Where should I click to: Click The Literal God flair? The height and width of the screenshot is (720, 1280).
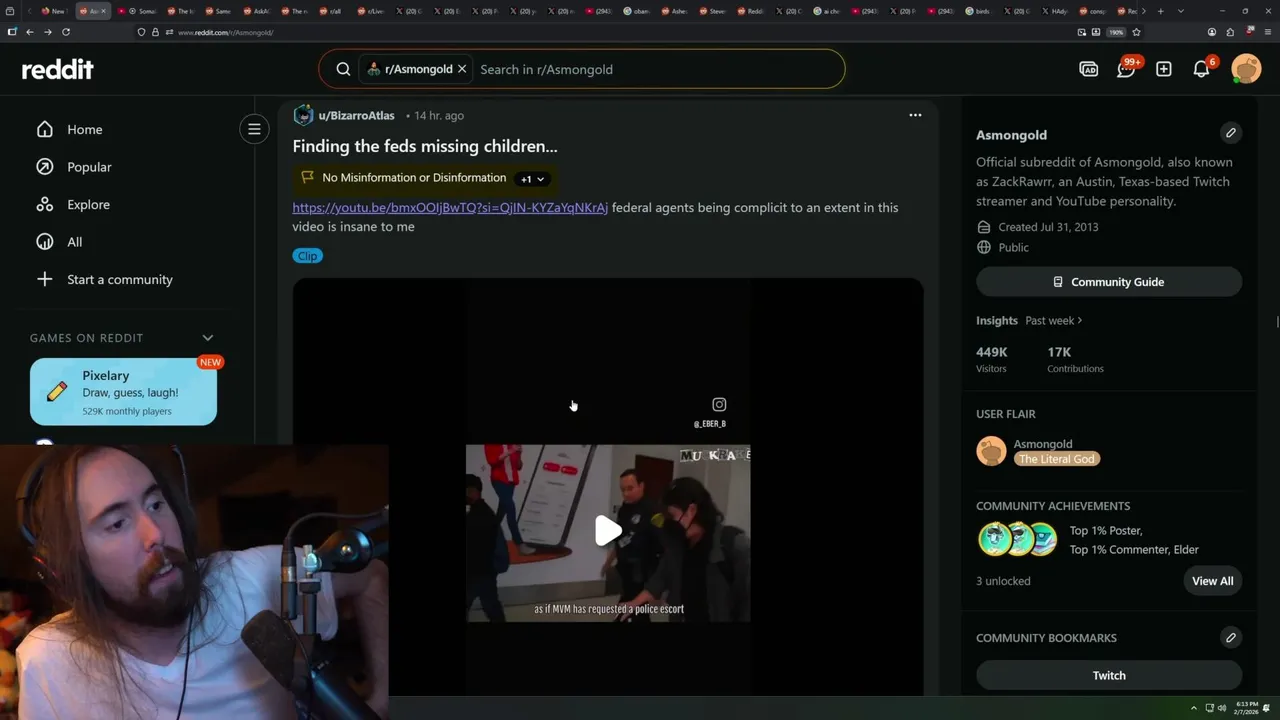pyautogui.click(x=1057, y=459)
